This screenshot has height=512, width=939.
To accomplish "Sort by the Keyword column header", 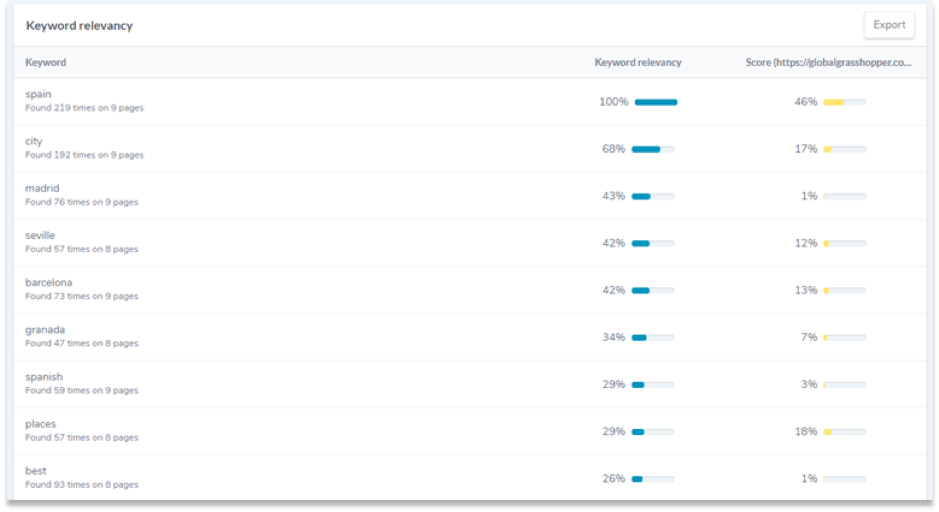I will [46, 62].
